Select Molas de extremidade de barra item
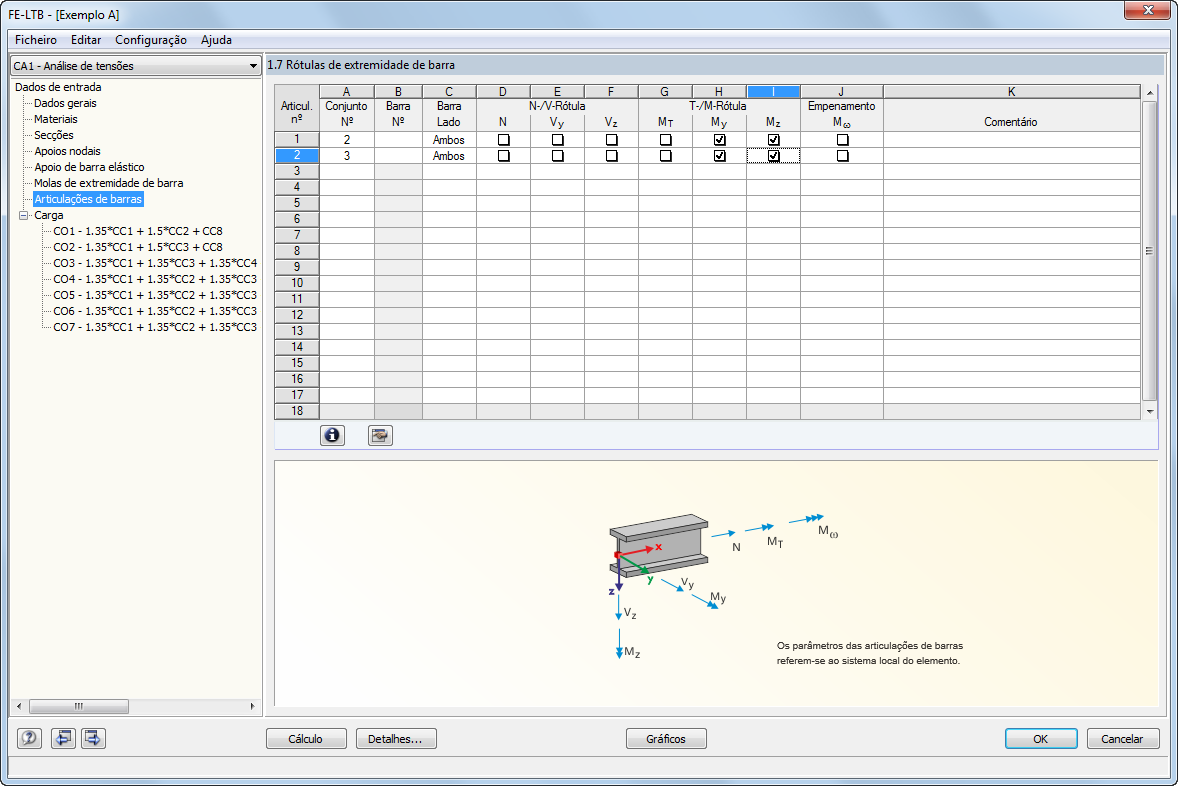 pos(109,183)
